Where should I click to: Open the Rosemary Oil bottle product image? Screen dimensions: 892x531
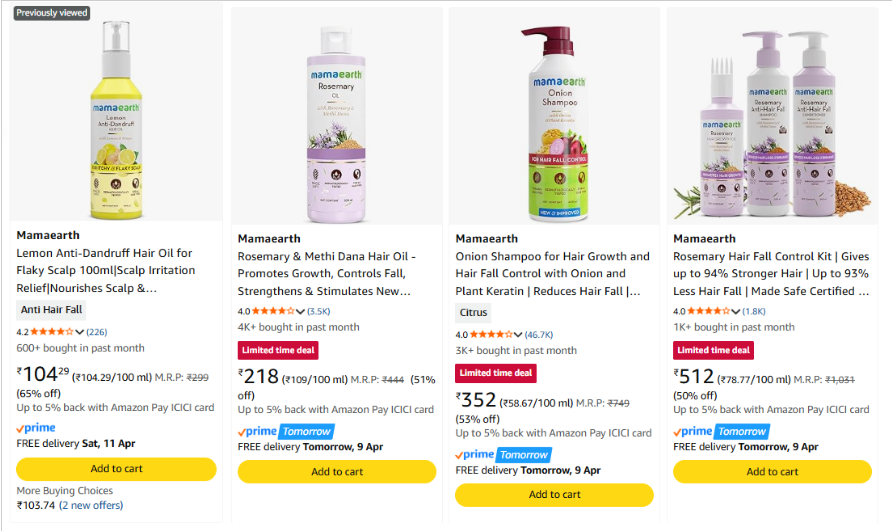[x=335, y=125]
